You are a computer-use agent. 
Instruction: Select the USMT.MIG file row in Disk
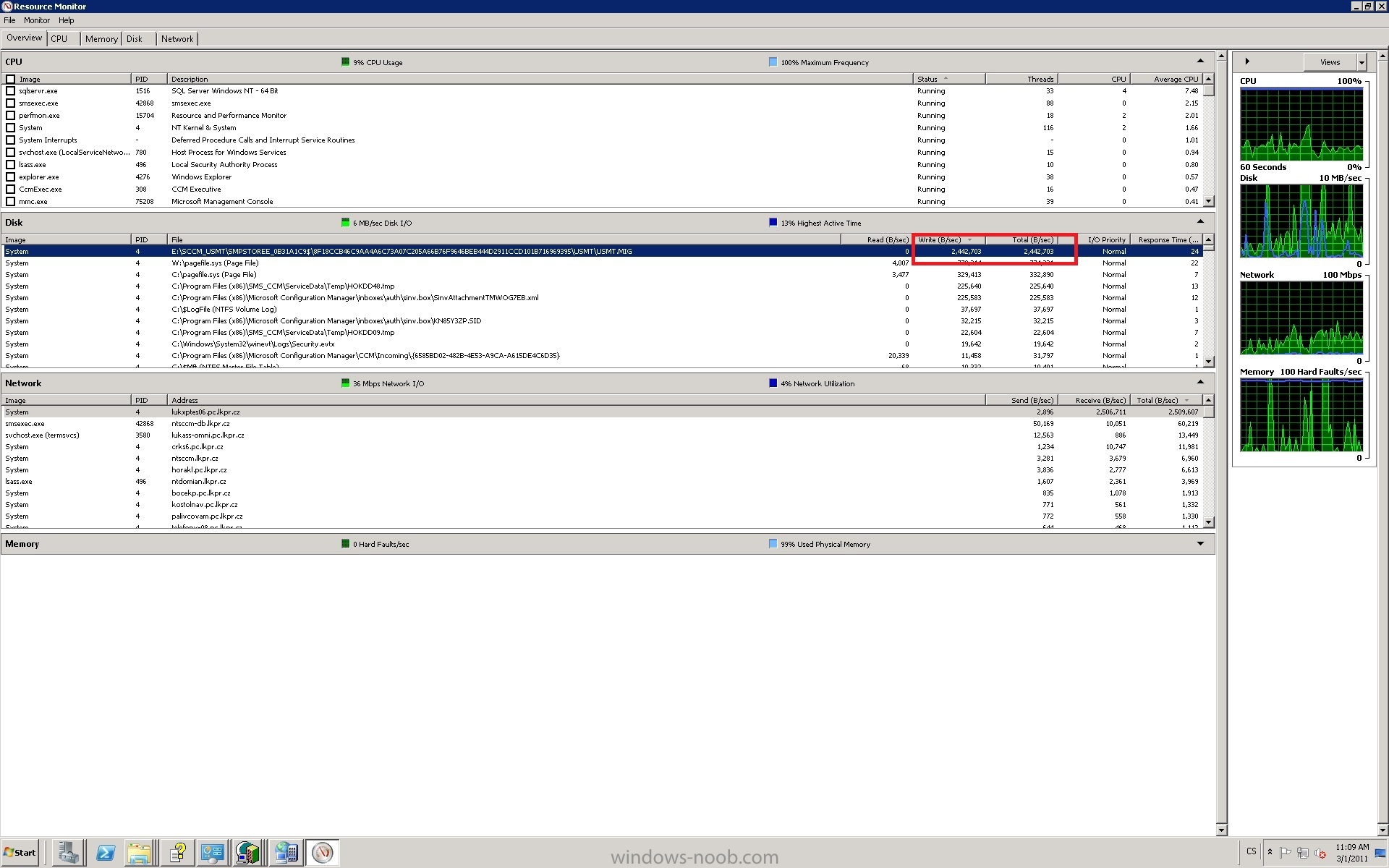click(x=602, y=251)
